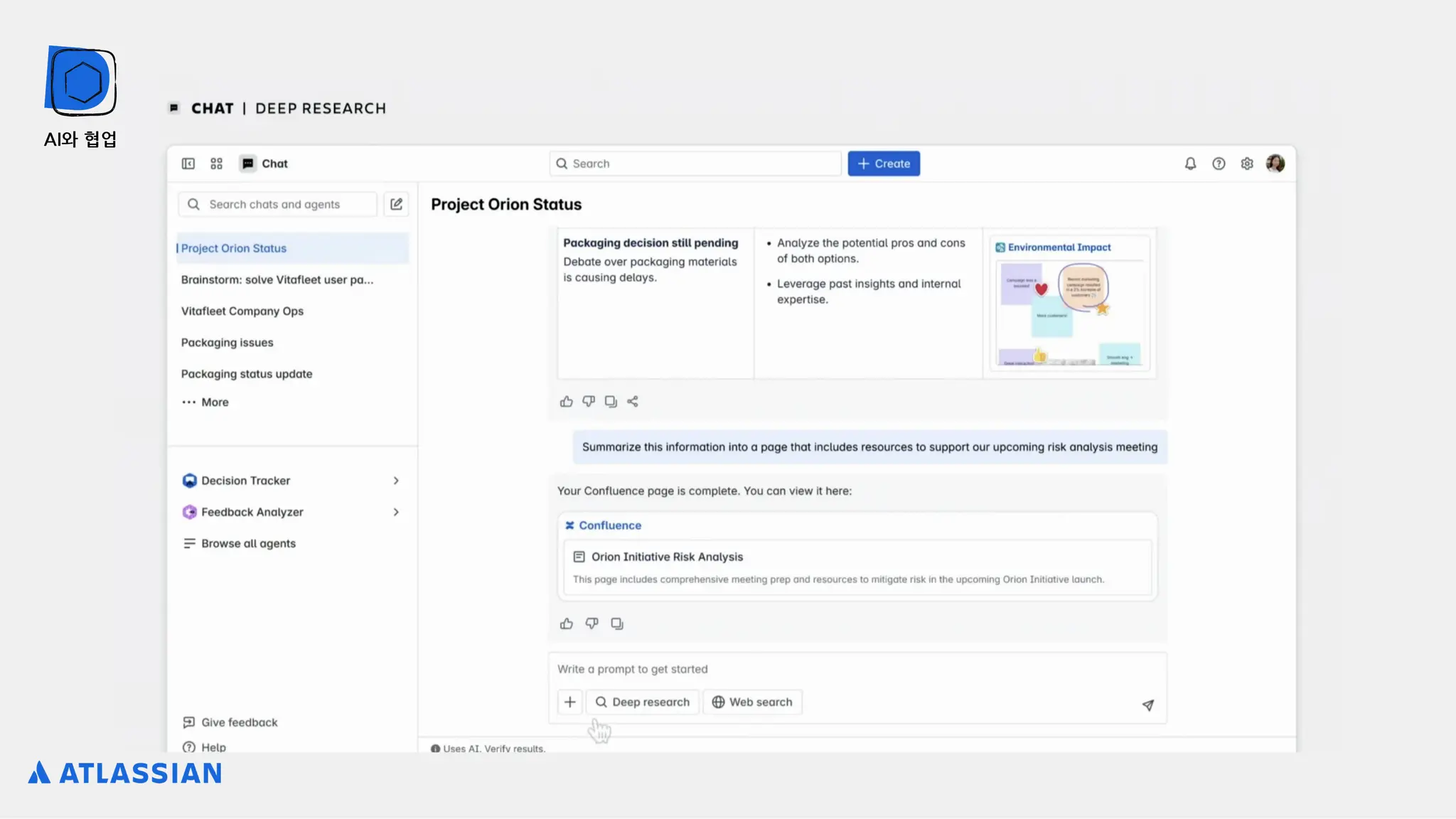
Task: Collapse the sidebar with the panel icon
Action: [188, 164]
